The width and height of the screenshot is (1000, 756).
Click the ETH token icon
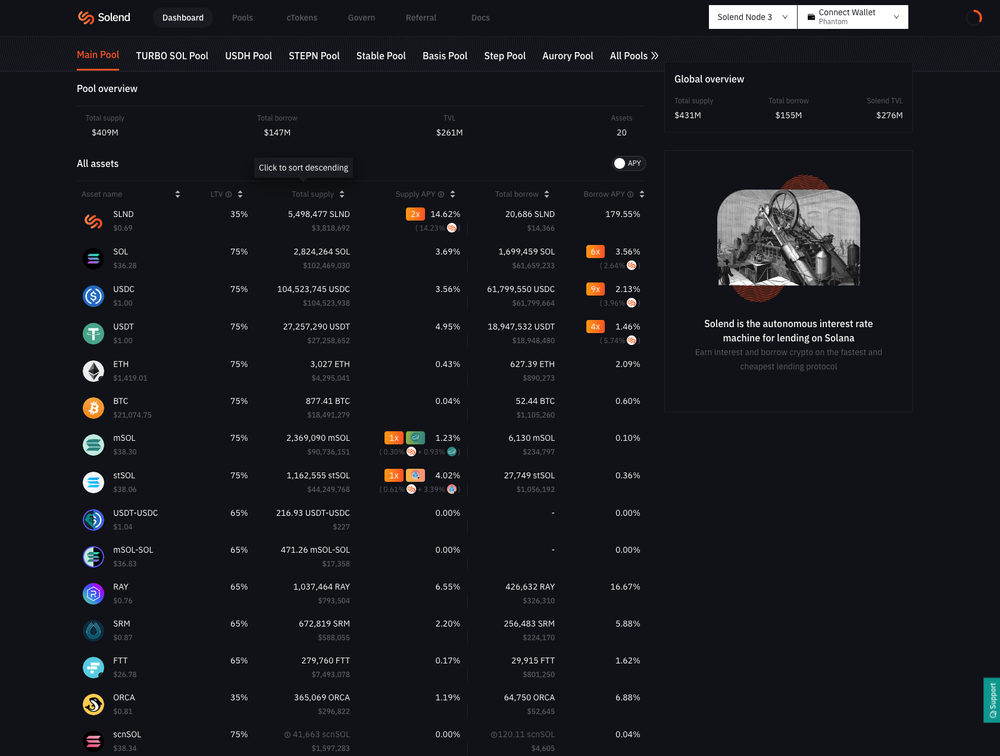(x=93, y=370)
